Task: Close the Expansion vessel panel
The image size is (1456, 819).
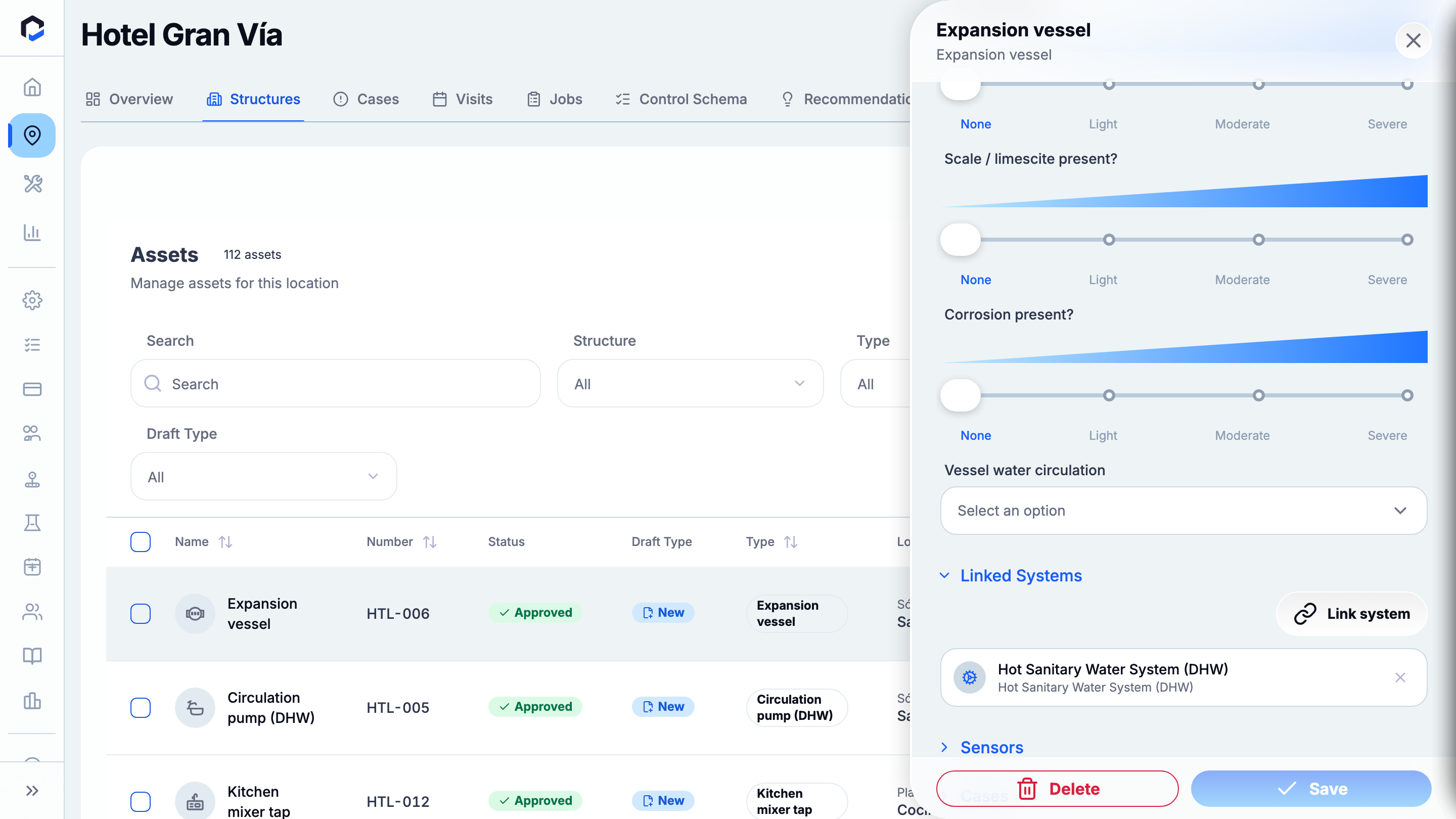Action: (1413, 40)
